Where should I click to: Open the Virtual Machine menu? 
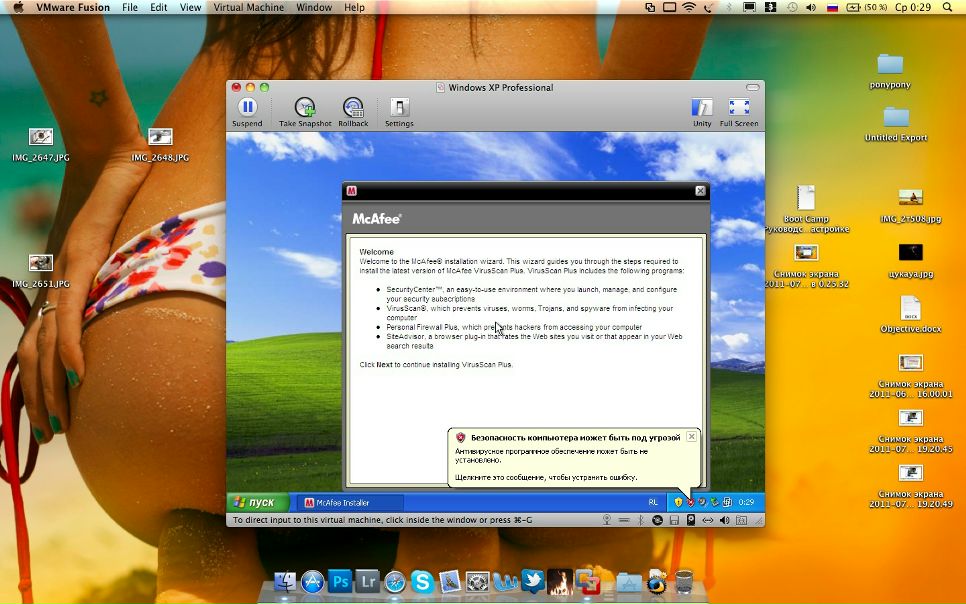pyautogui.click(x=249, y=7)
